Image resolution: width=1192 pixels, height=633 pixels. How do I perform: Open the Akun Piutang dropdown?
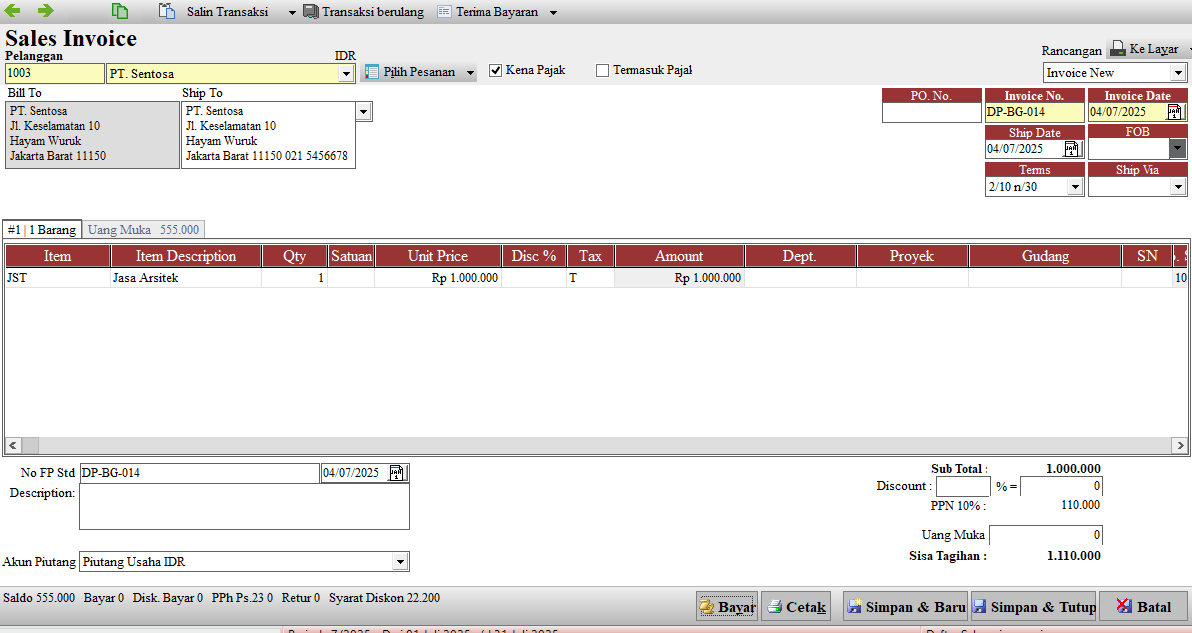(401, 562)
